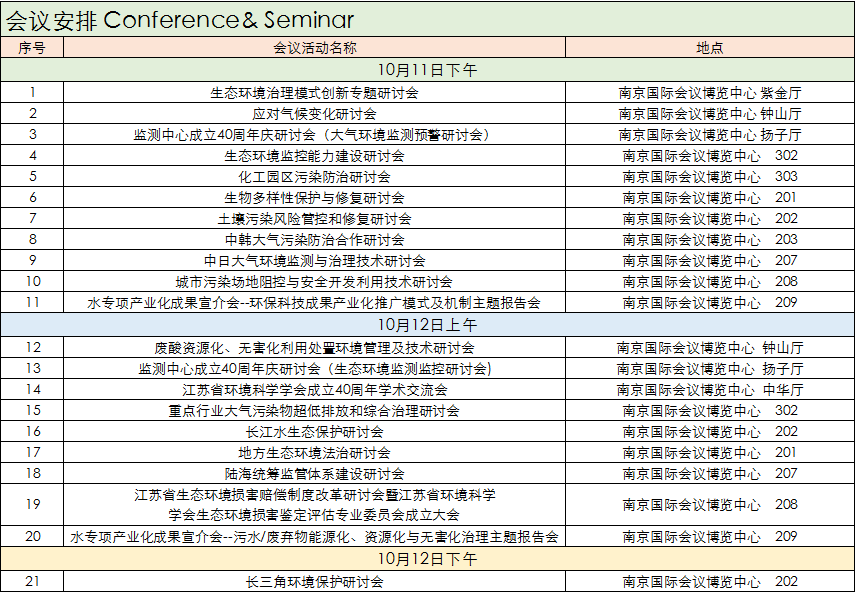The height and width of the screenshot is (592, 856).
Task: Click the 生物多样性保护与修复研讨会 entry
Action: (314, 198)
